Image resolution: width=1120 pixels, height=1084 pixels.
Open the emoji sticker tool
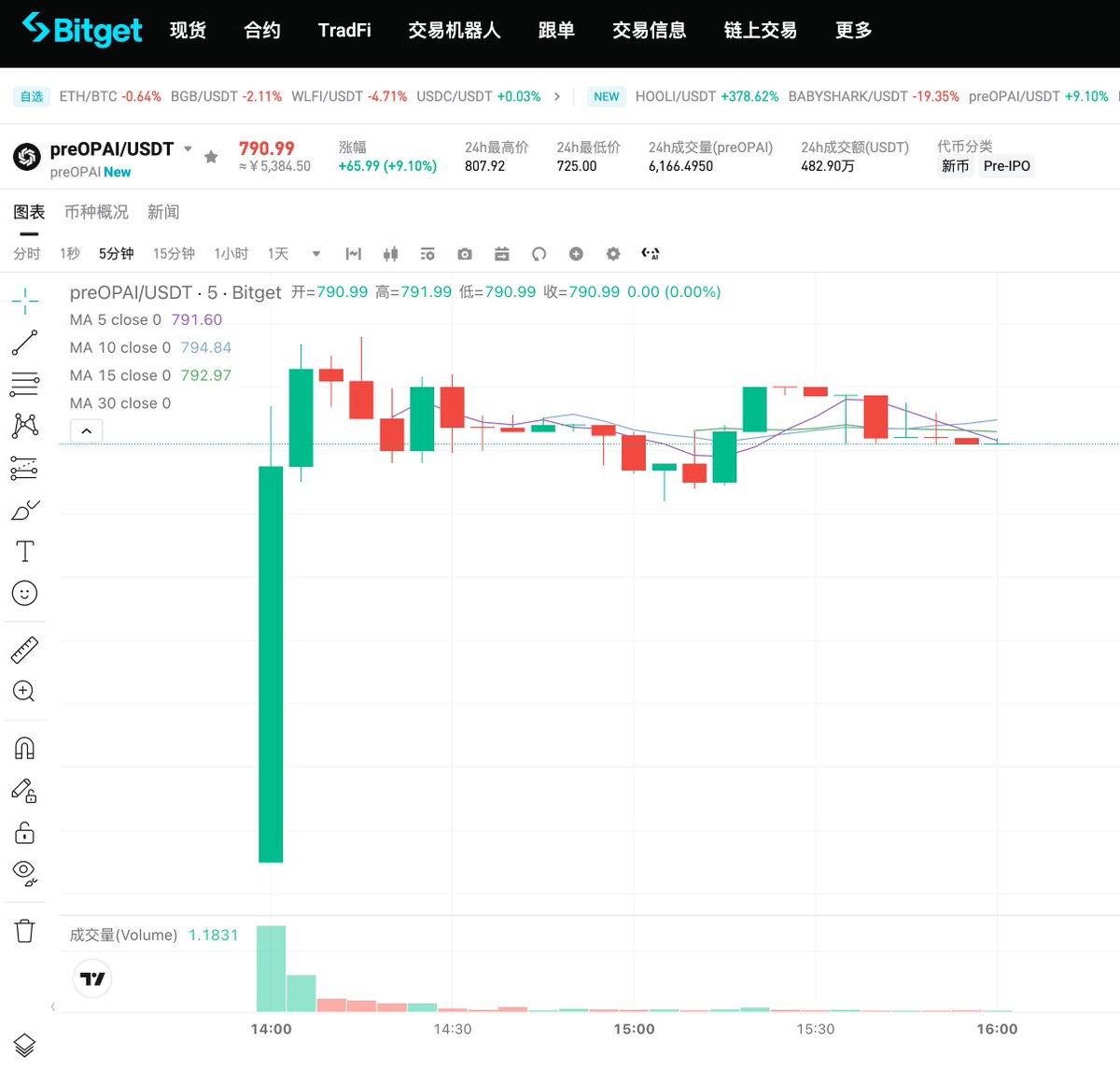(25, 593)
